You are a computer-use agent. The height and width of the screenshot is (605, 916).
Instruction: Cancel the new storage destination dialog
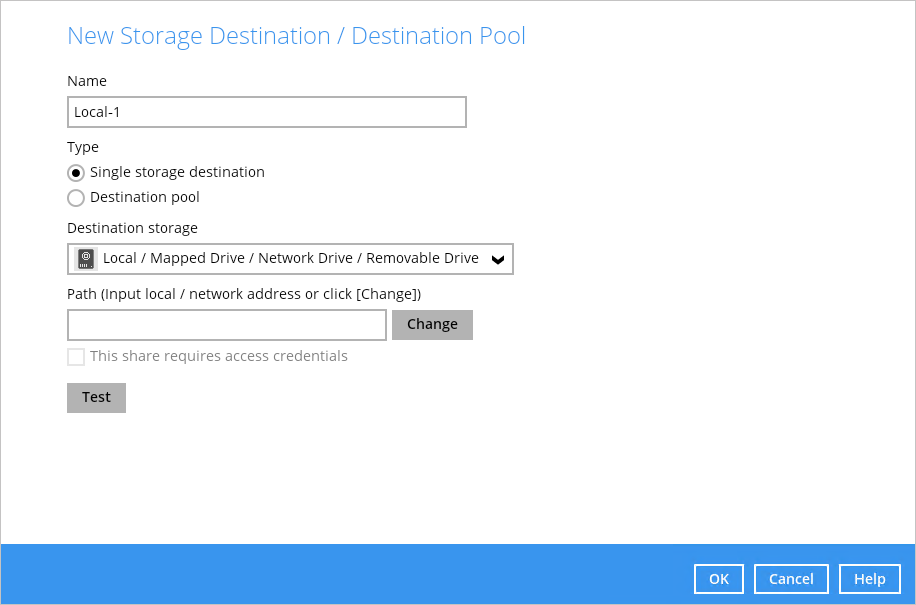point(791,579)
